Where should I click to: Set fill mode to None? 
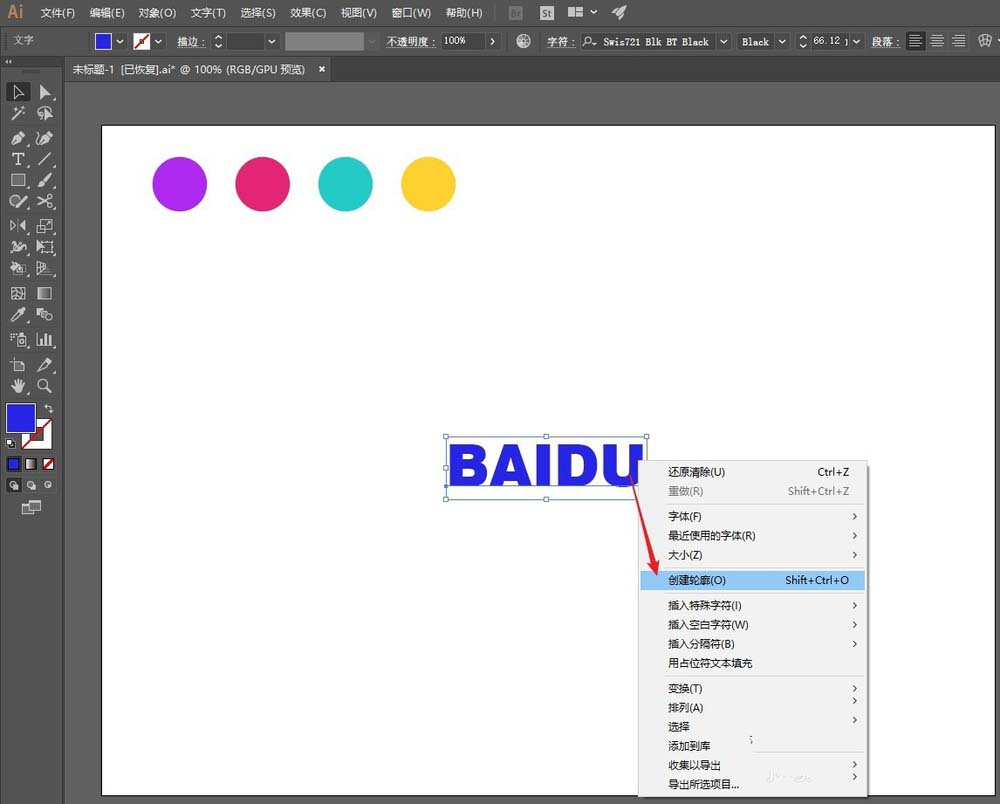48,464
